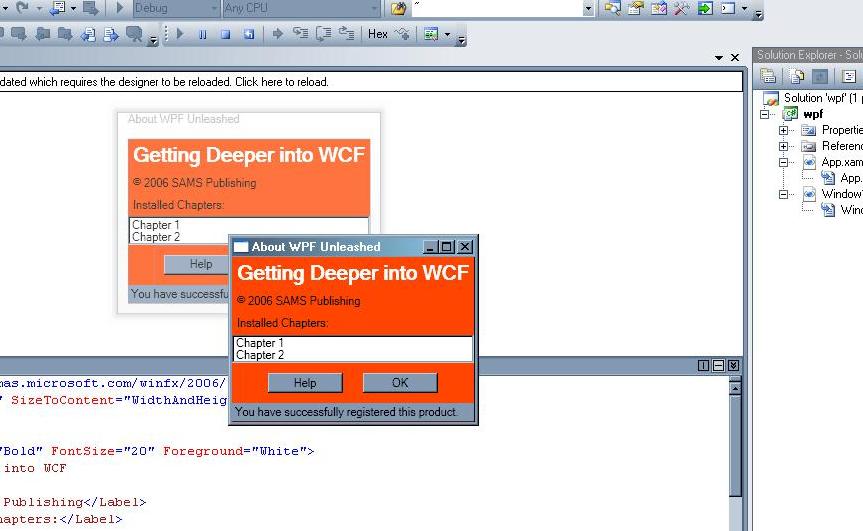Open the active documents dropdown arrow
Viewport: 863px width, 531px height.
(718, 57)
